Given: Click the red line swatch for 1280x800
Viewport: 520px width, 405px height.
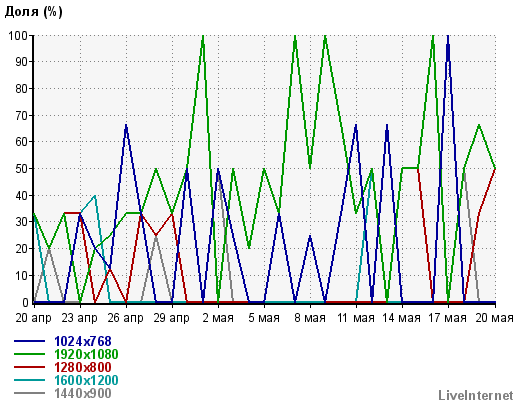Looking at the screenshot, I should pos(29,367).
